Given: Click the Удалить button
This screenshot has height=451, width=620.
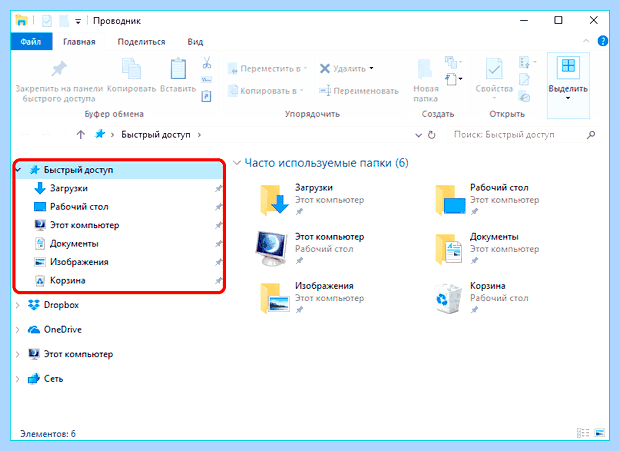Looking at the screenshot, I should pyautogui.click(x=342, y=68).
